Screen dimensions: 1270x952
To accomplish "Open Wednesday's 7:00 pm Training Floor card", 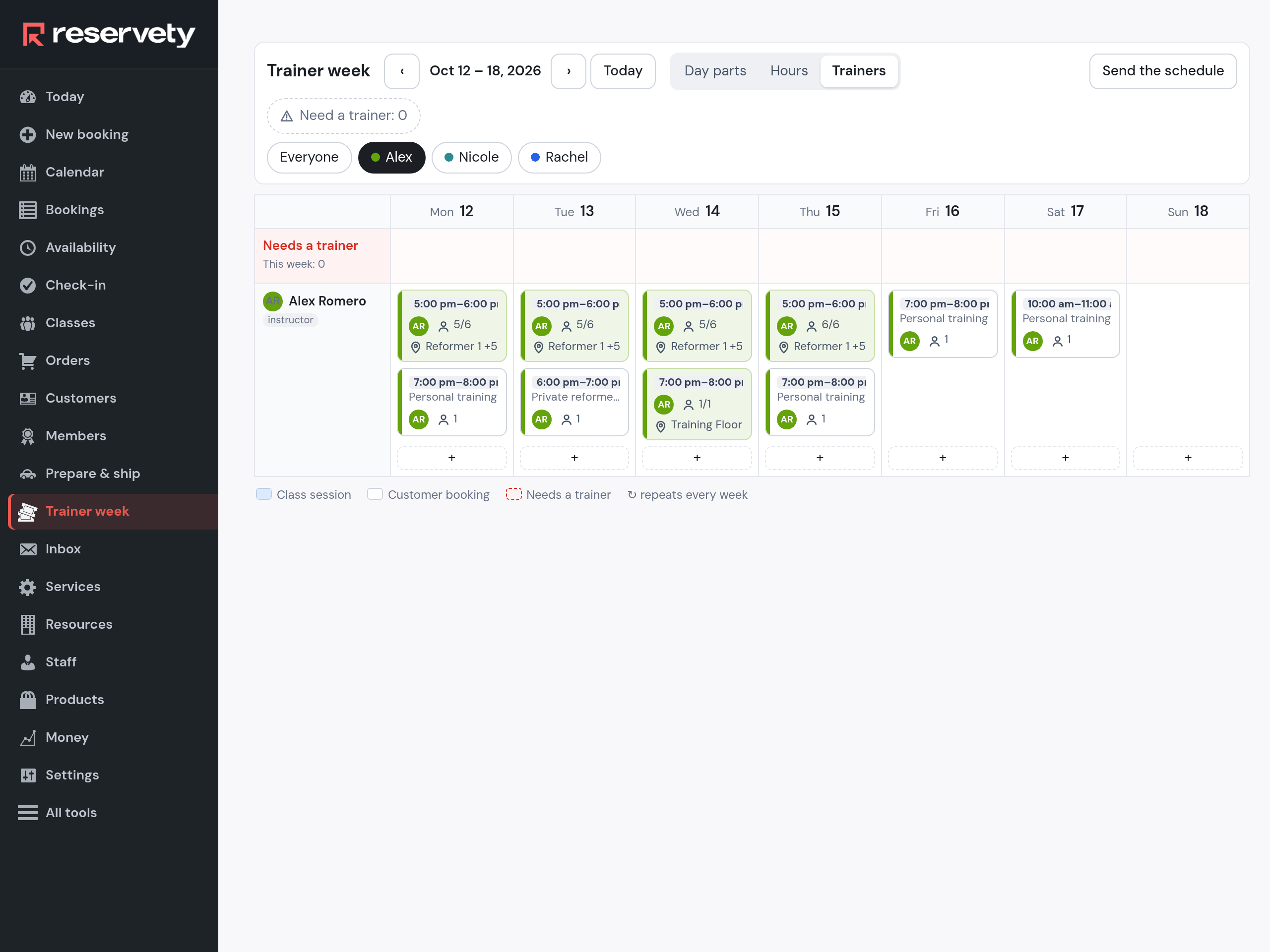I will click(697, 404).
